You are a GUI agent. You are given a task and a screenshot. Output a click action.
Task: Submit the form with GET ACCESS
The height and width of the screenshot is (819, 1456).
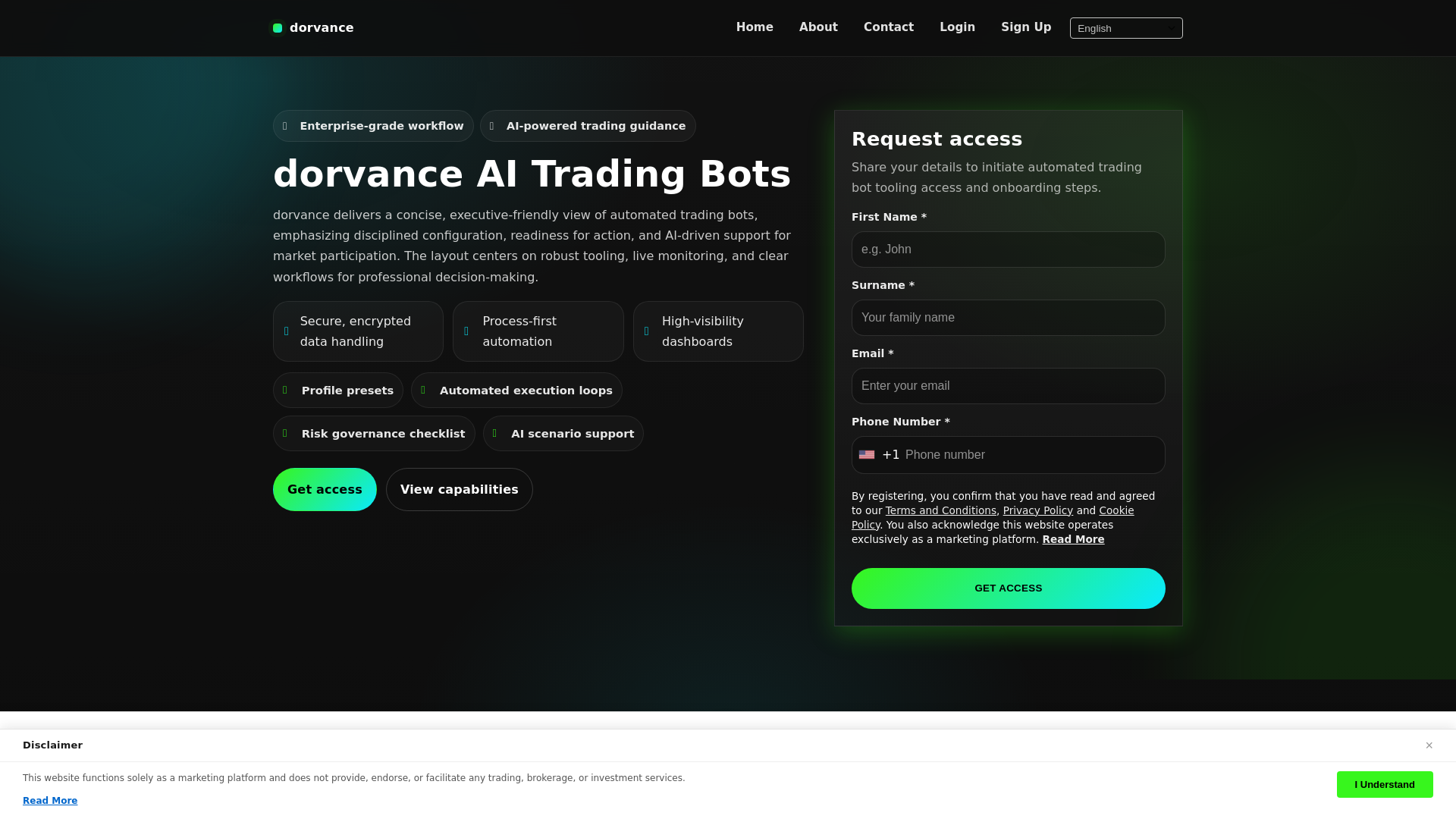1009,588
